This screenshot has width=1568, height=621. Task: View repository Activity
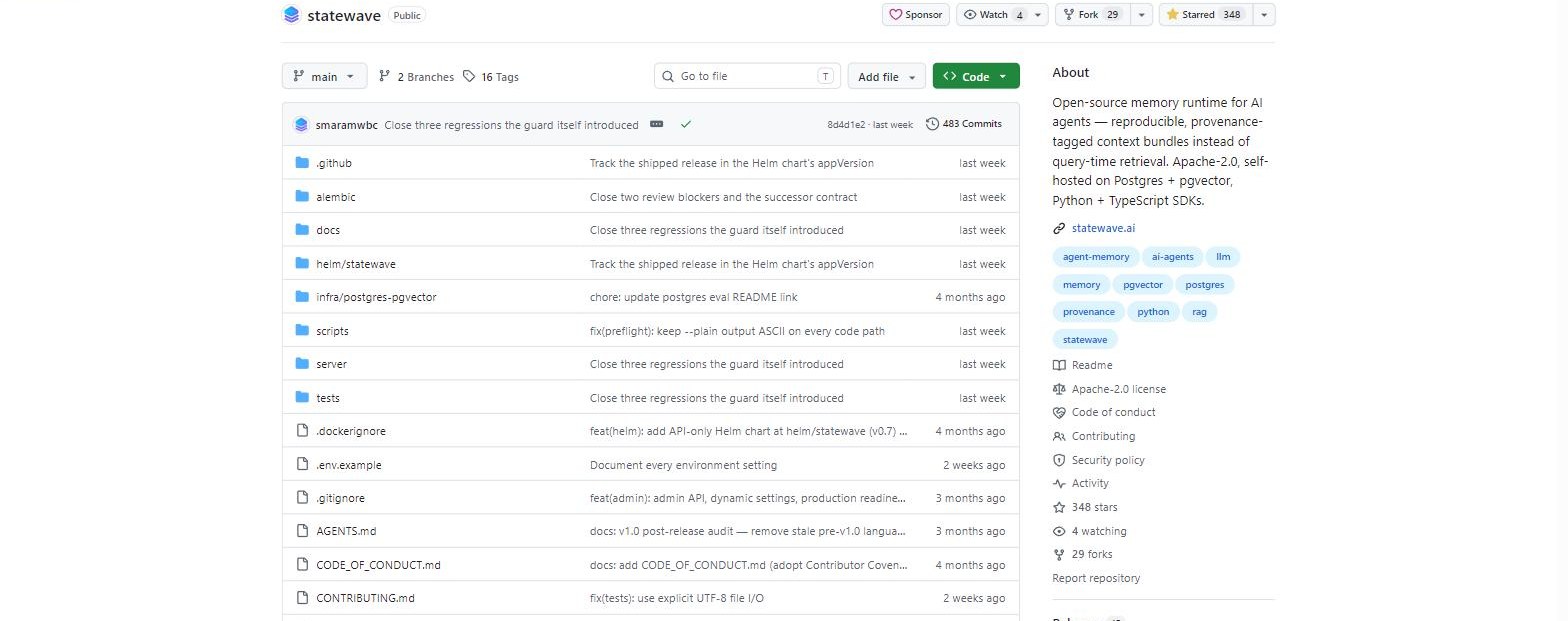click(x=1090, y=484)
